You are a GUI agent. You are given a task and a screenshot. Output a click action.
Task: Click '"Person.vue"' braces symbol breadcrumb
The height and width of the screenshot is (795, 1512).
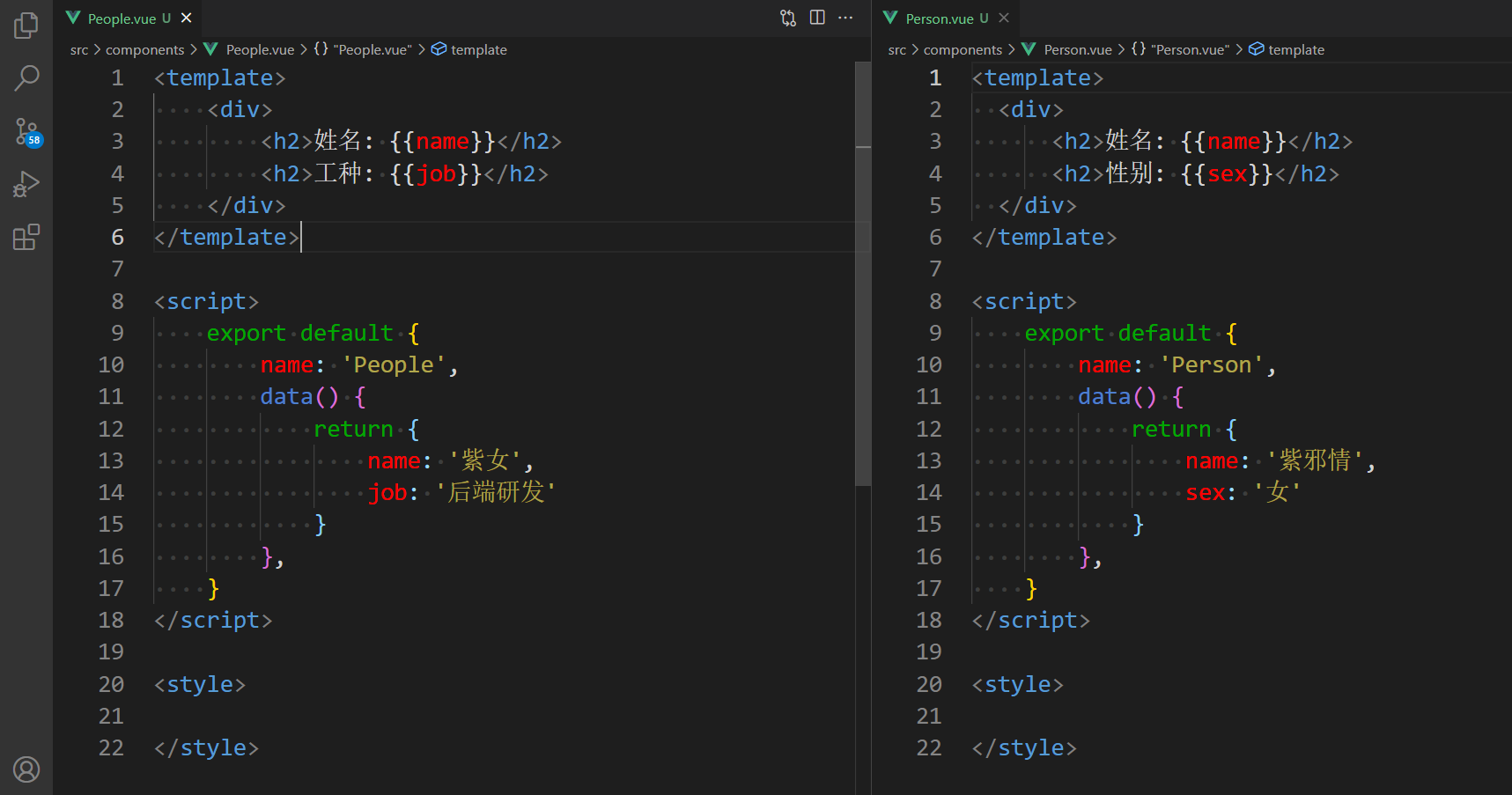tap(1181, 49)
